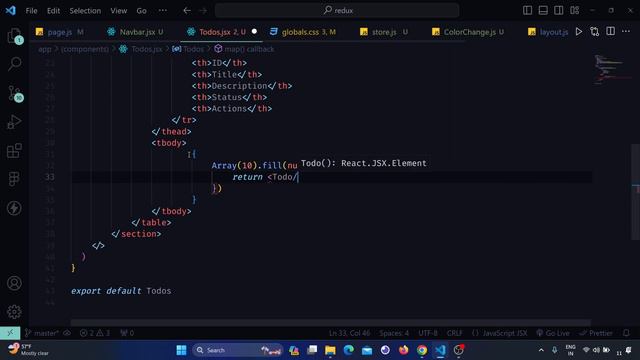
Task: Open the notifications bell
Action: pos(626,333)
